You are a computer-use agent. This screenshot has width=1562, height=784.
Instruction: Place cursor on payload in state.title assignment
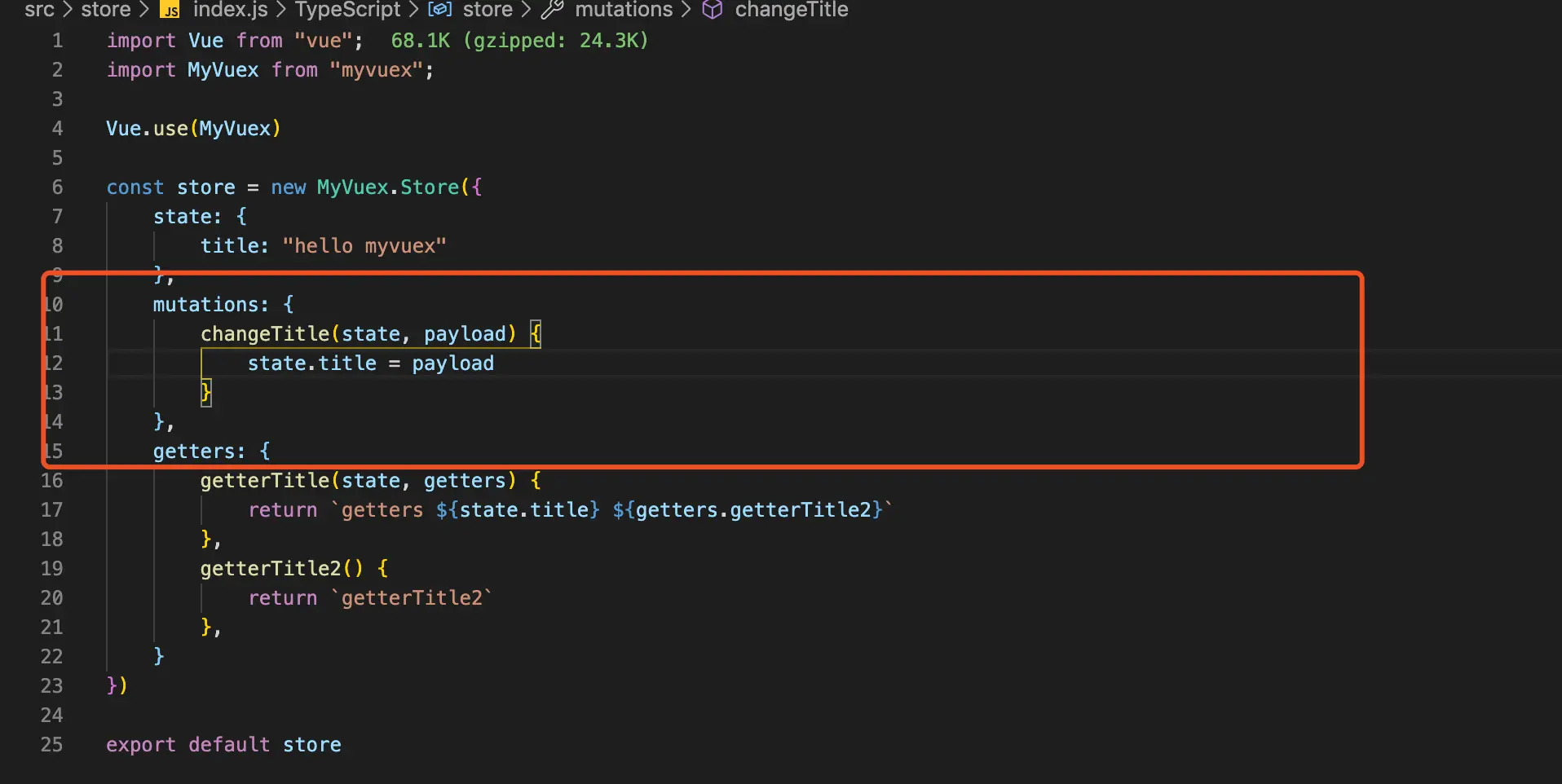click(x=452, y=363)
